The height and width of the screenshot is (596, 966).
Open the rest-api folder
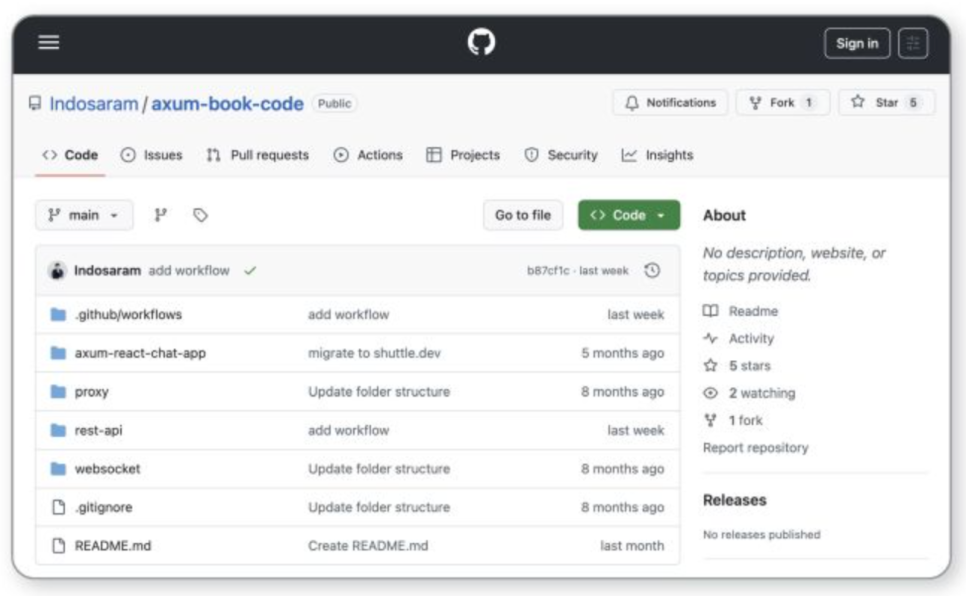(99, 430)
